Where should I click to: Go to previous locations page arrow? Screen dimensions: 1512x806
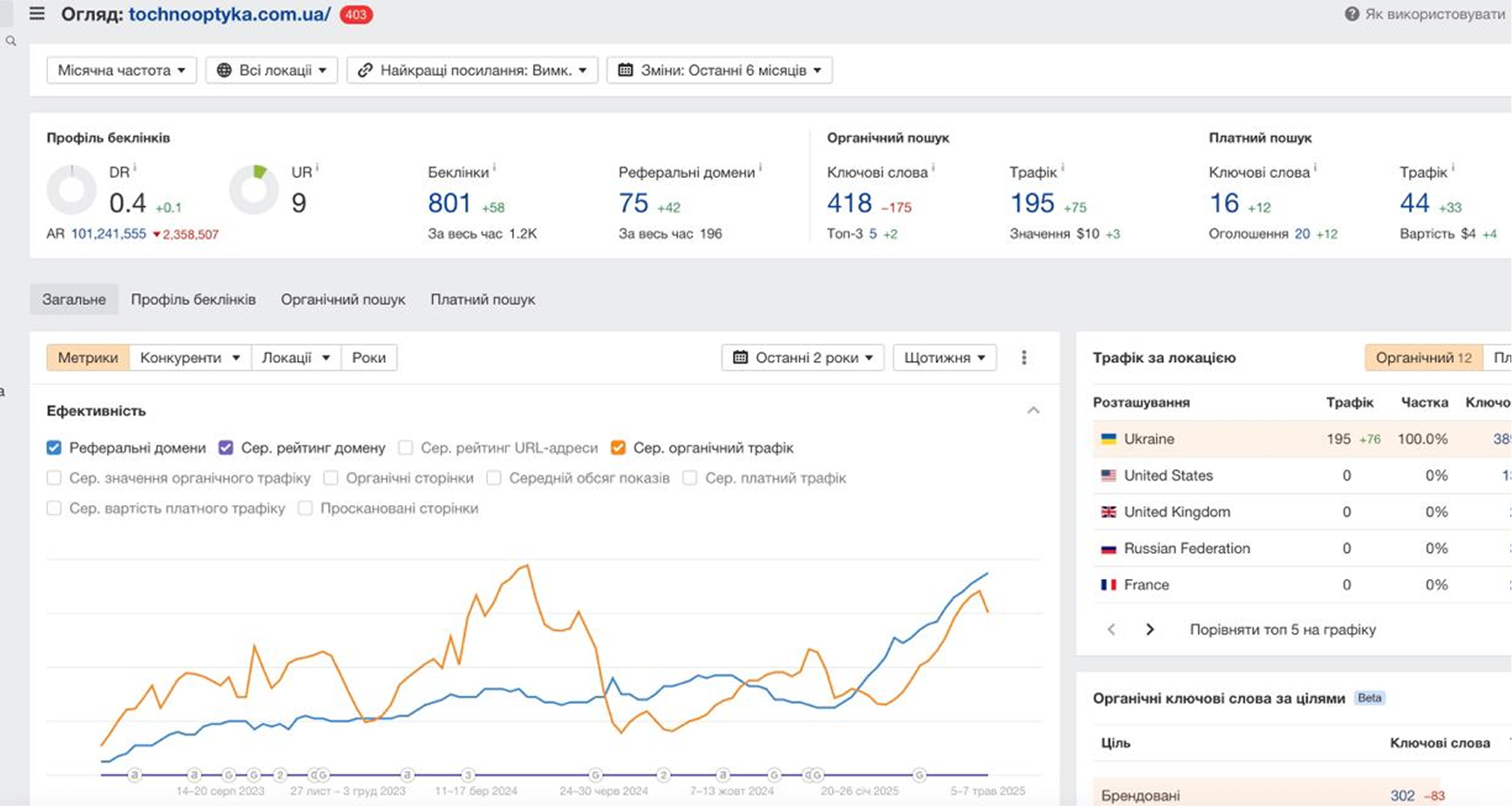[1112, 629]
